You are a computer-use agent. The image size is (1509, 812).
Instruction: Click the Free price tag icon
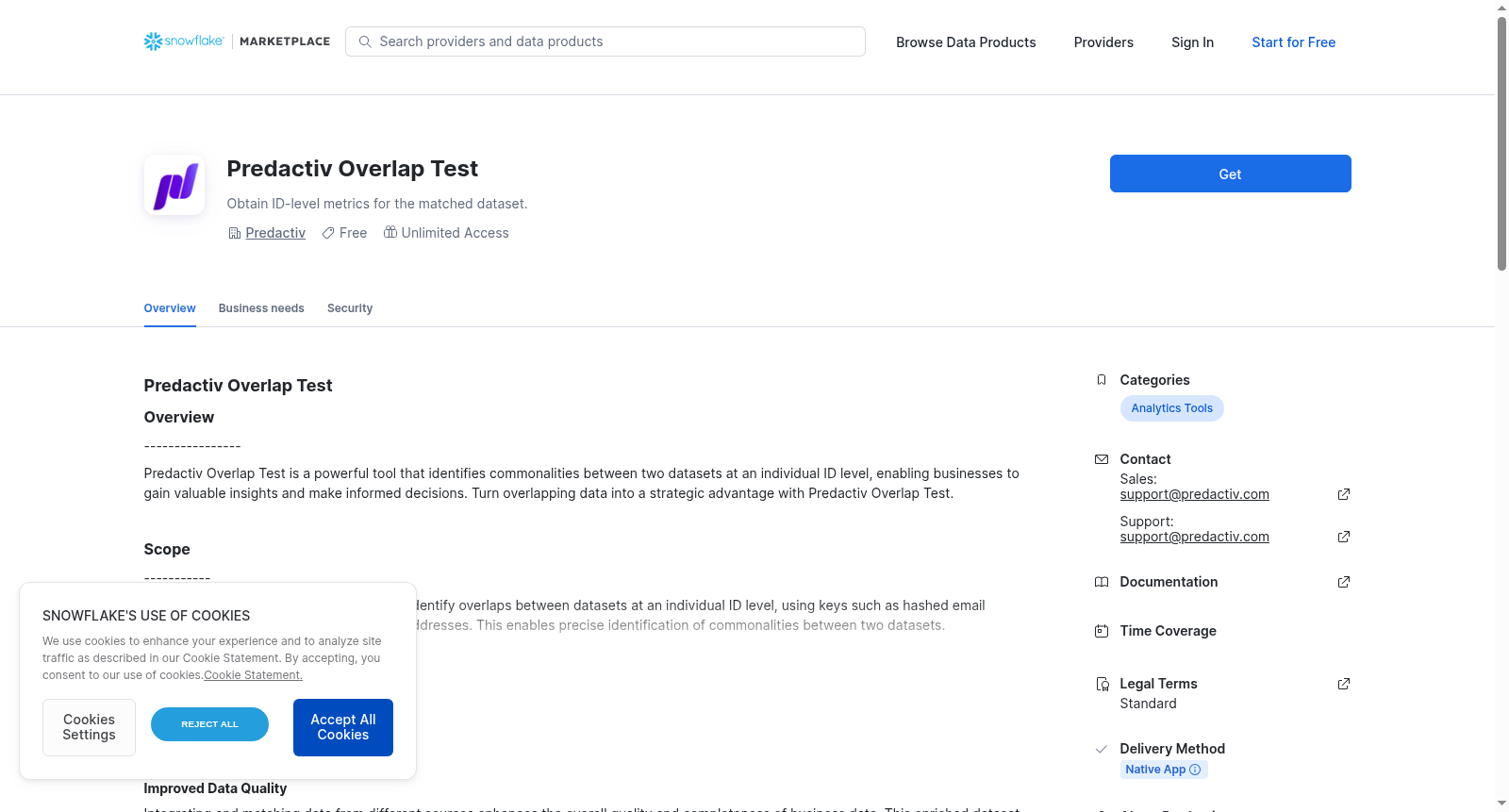click(x=328, y=233)
